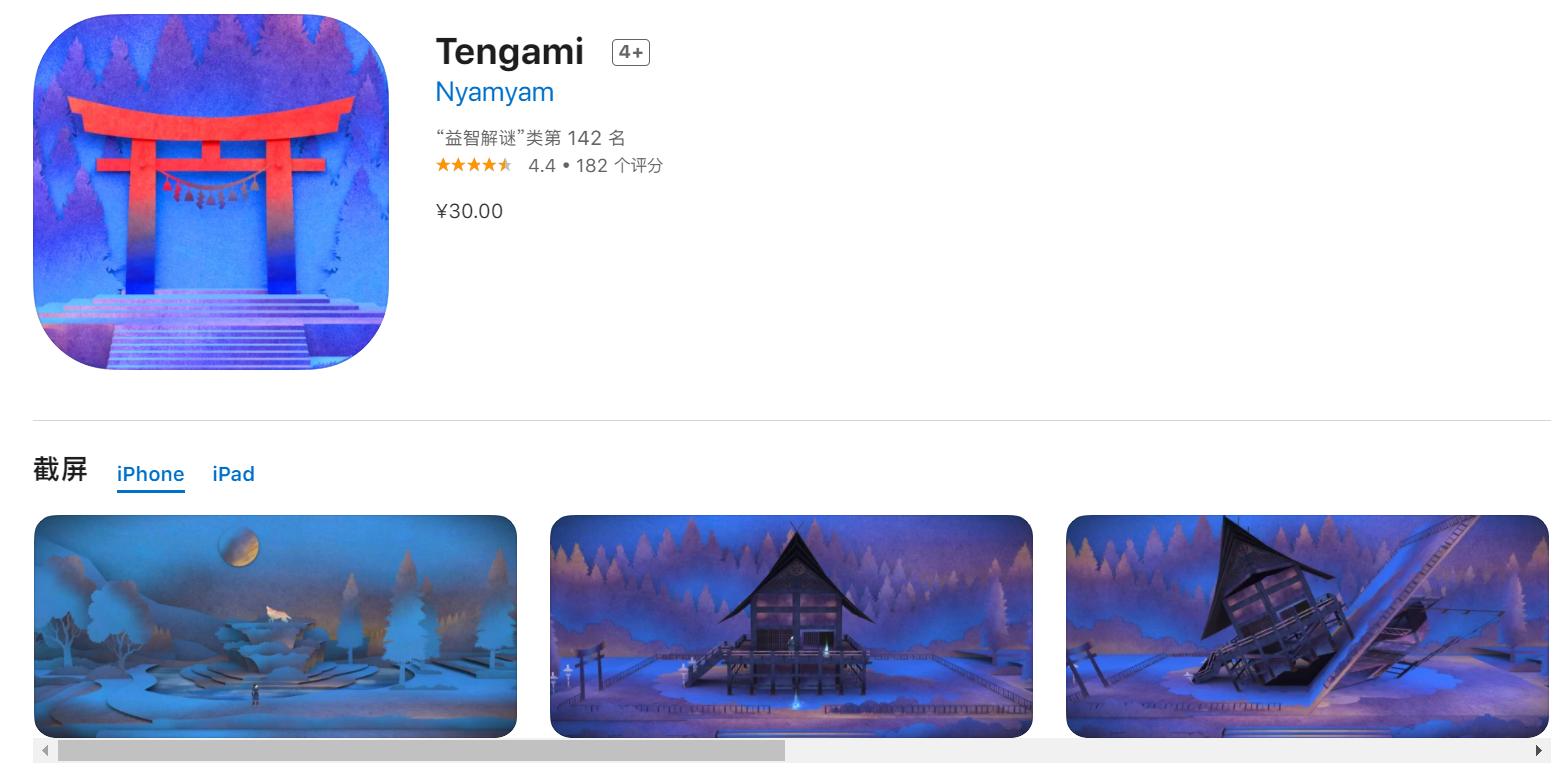Click the star rating icons
This screenshot has height=776, width=1568.
pos(474,165)
